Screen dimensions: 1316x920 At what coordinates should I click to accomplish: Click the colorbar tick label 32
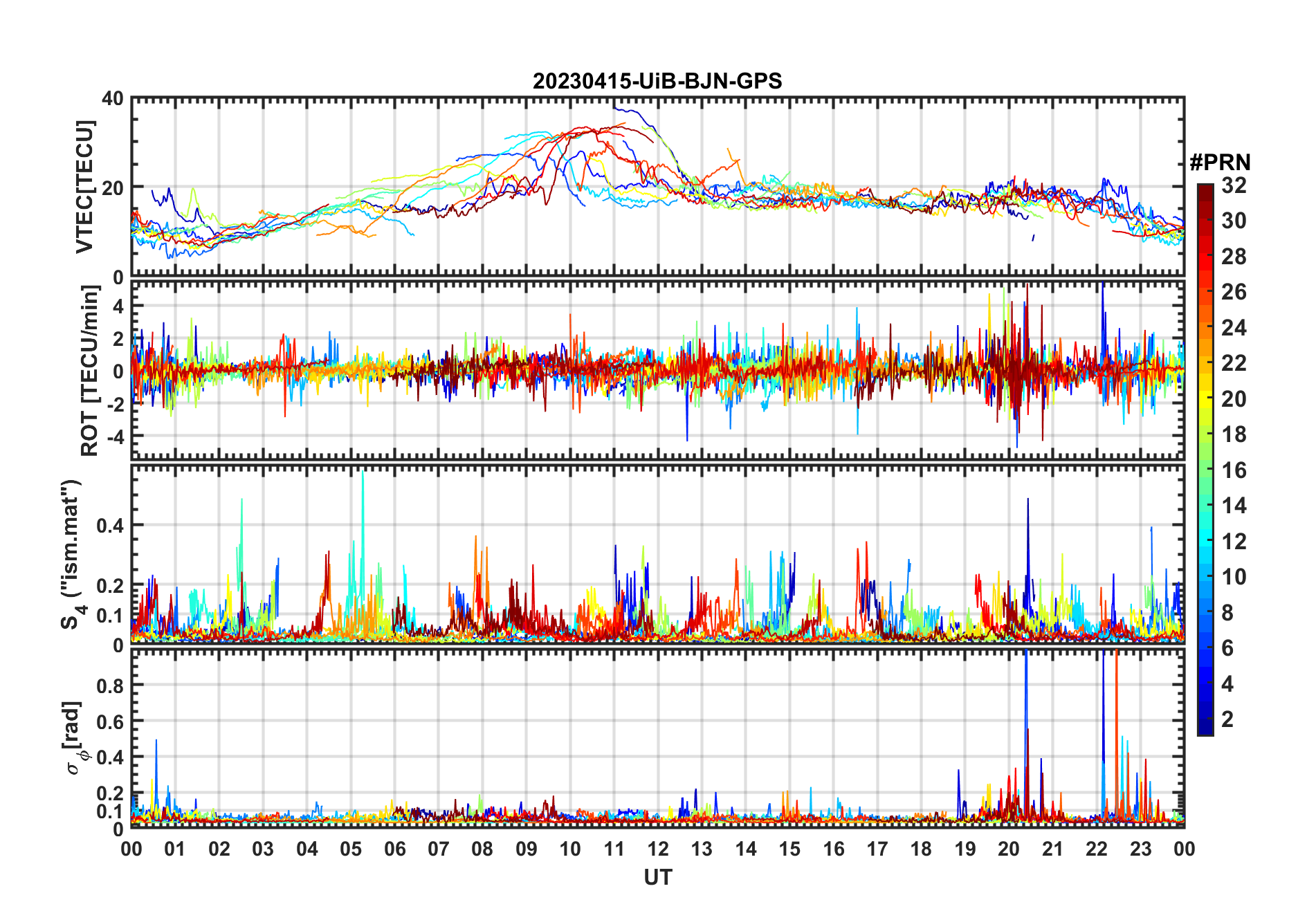(1234, 185)
